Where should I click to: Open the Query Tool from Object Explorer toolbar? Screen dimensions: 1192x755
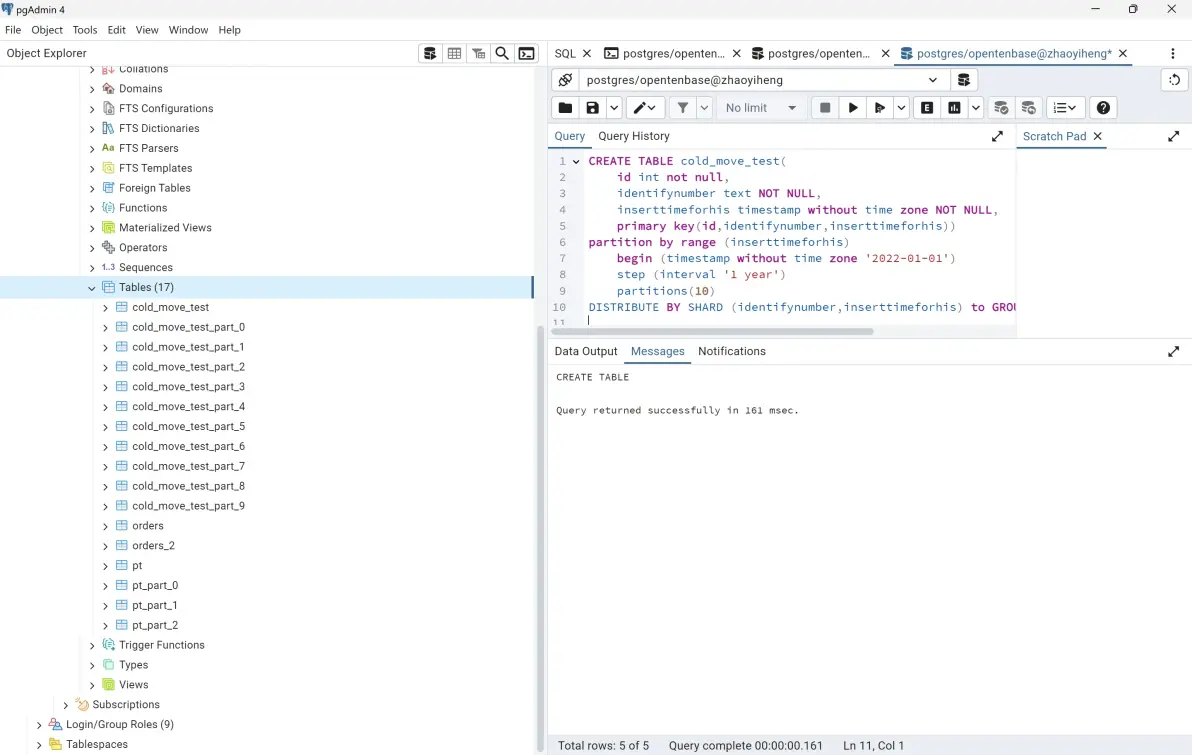pyautogui.click(x=430, y=53)
